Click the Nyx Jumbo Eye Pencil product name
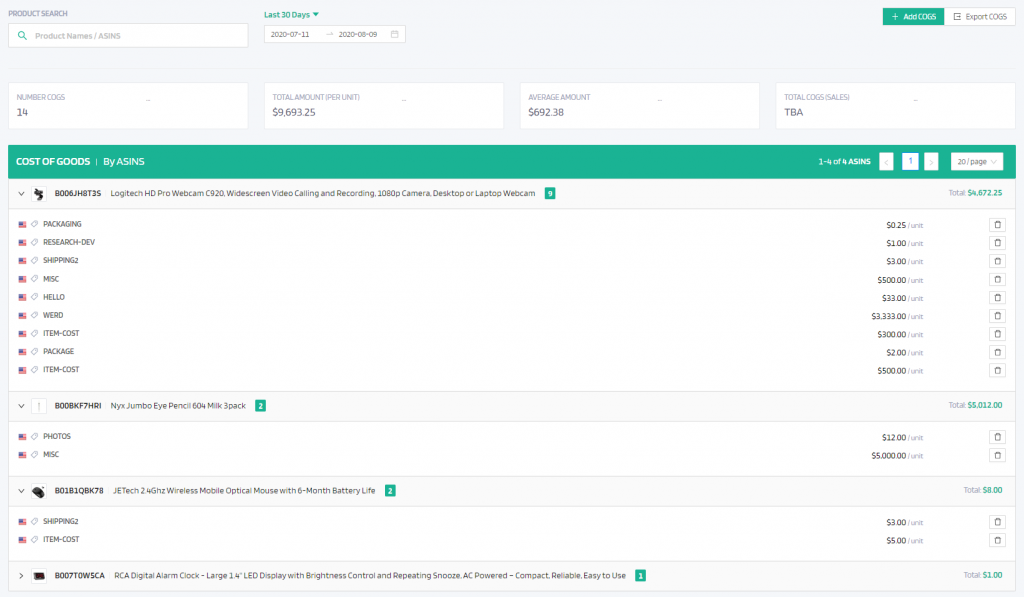The width and height of the screenshot is (1024, 597). [x=178, y=406]
